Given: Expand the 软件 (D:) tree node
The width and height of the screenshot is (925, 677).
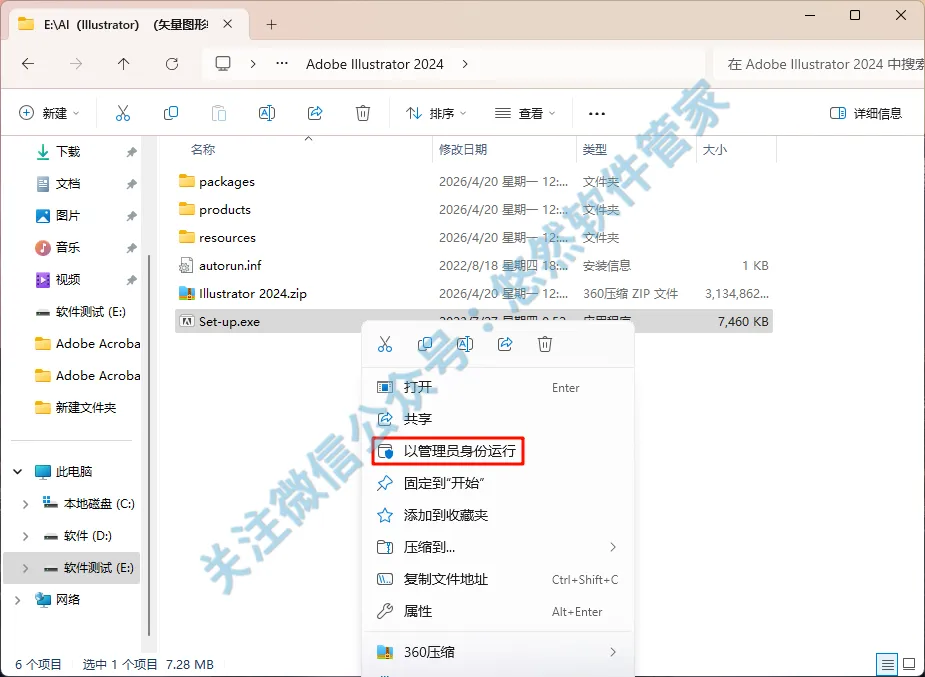Looking at the screenshot, I should (x=25, y=536).
